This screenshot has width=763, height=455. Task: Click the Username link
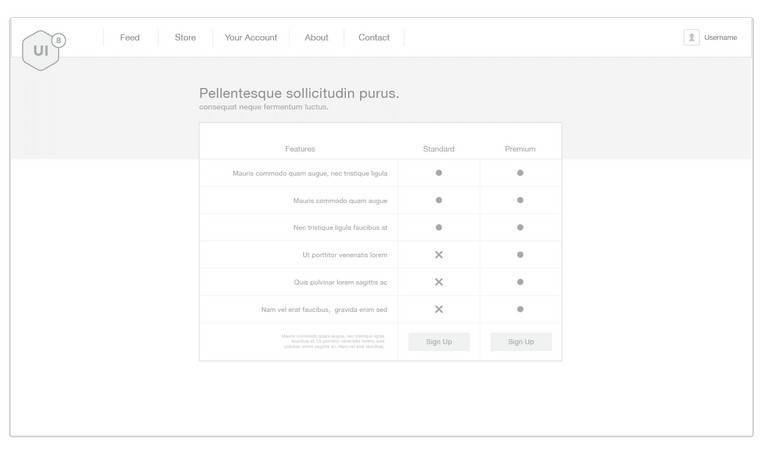pos(720,38)
